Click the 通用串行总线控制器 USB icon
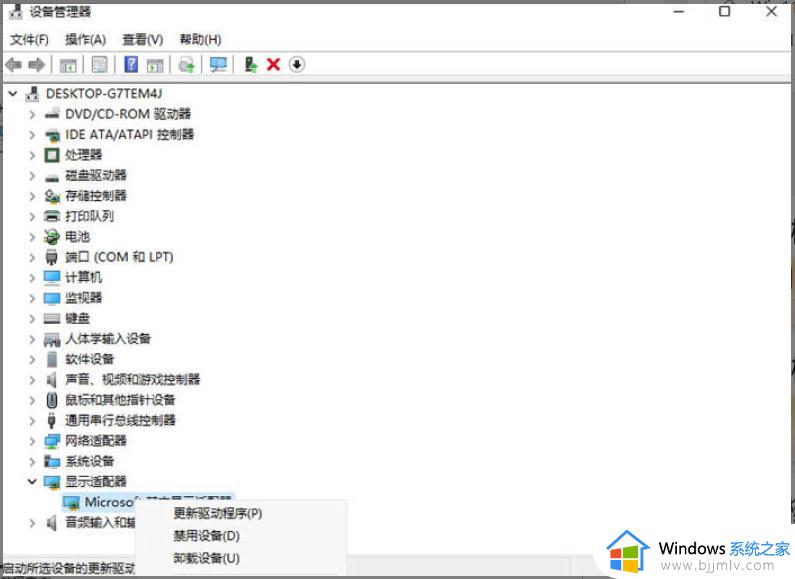The height and width of the screenshot is (579, 795). (x=52, y=420)
